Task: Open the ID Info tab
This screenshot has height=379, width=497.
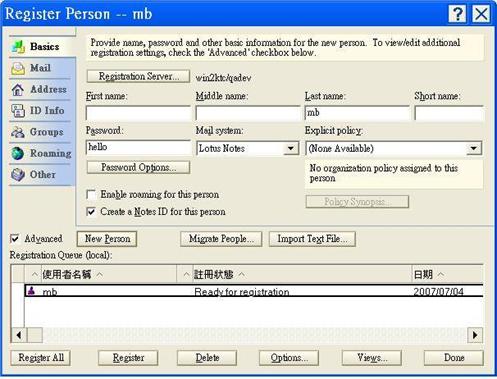Action: [41, 111]
